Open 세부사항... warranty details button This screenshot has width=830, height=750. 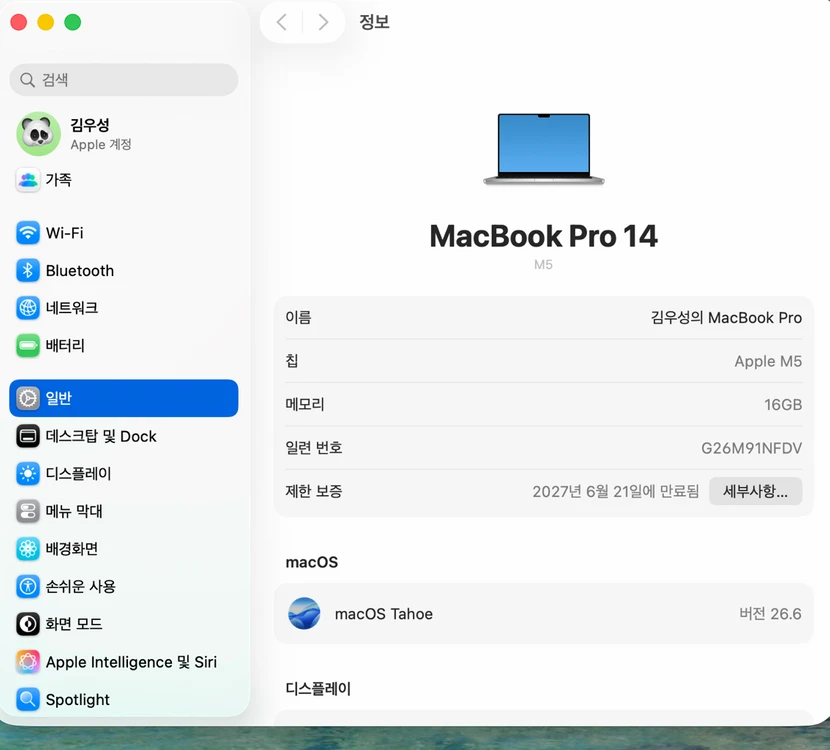coord(755,491)
